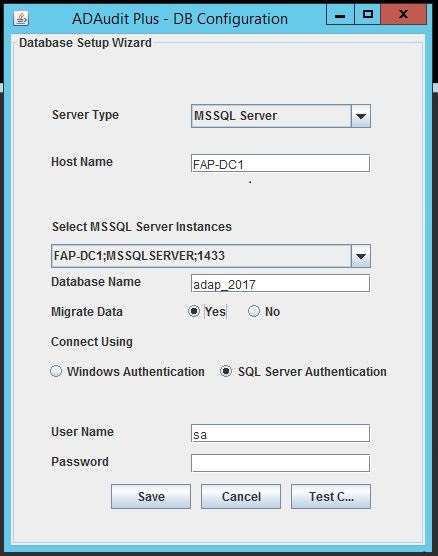Image resolution: width=438 pixels, height=556 pixels.
Task: Select the MSSQL Server combo box
Action: (x=281, y=116)
